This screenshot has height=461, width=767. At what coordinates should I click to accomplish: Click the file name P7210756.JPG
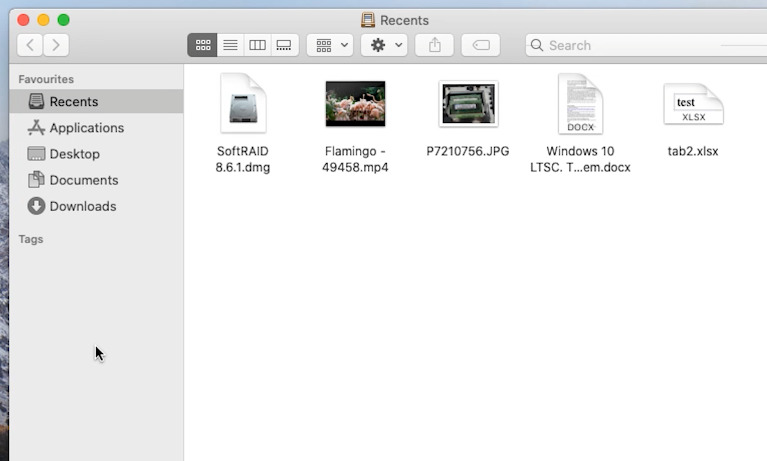468,151
